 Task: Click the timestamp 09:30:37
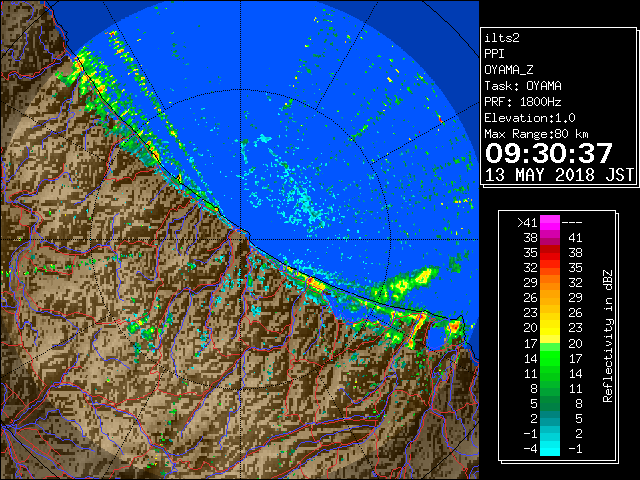548,153
